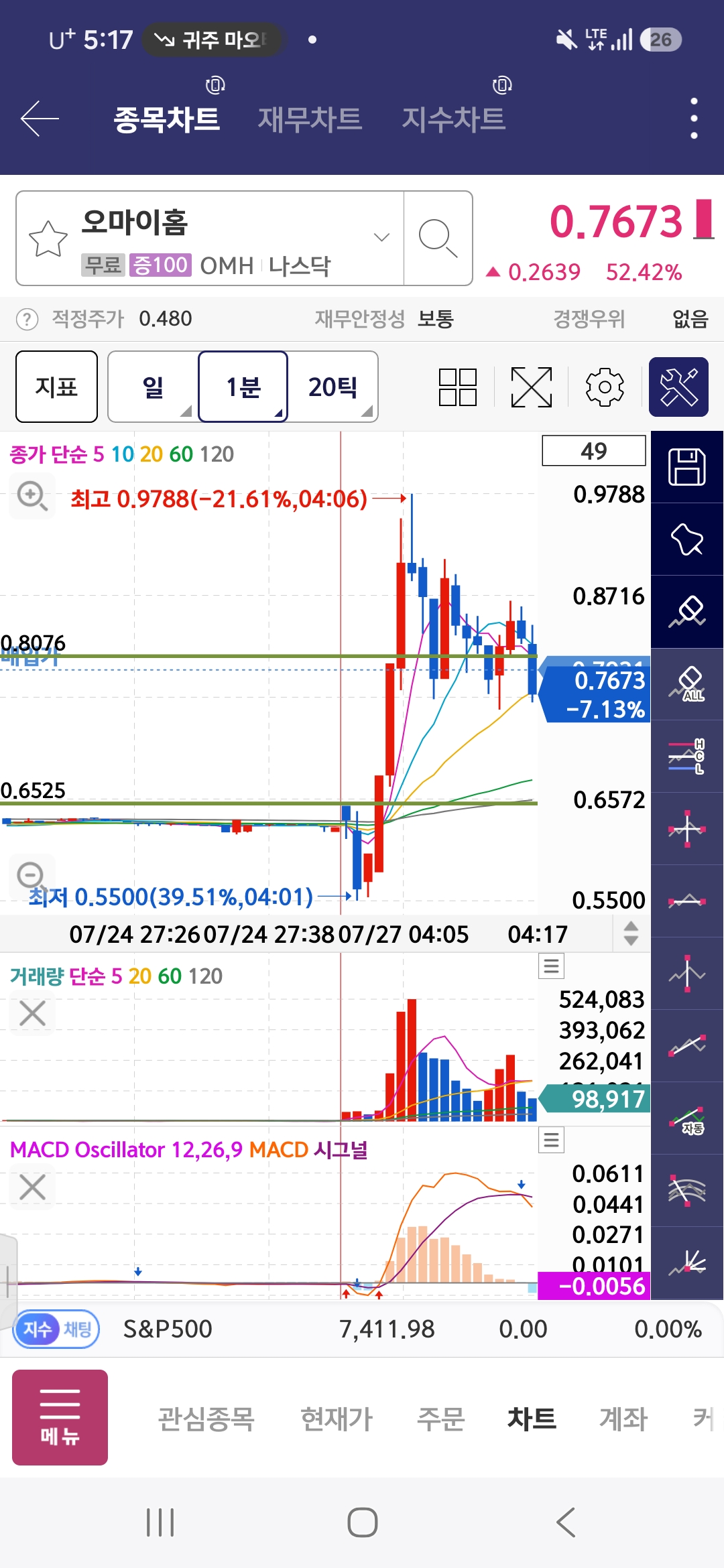Open the 귀주 마오 status bar ticker pill
This screenshot has width=724, height=1568.
(x=212, y=40)
